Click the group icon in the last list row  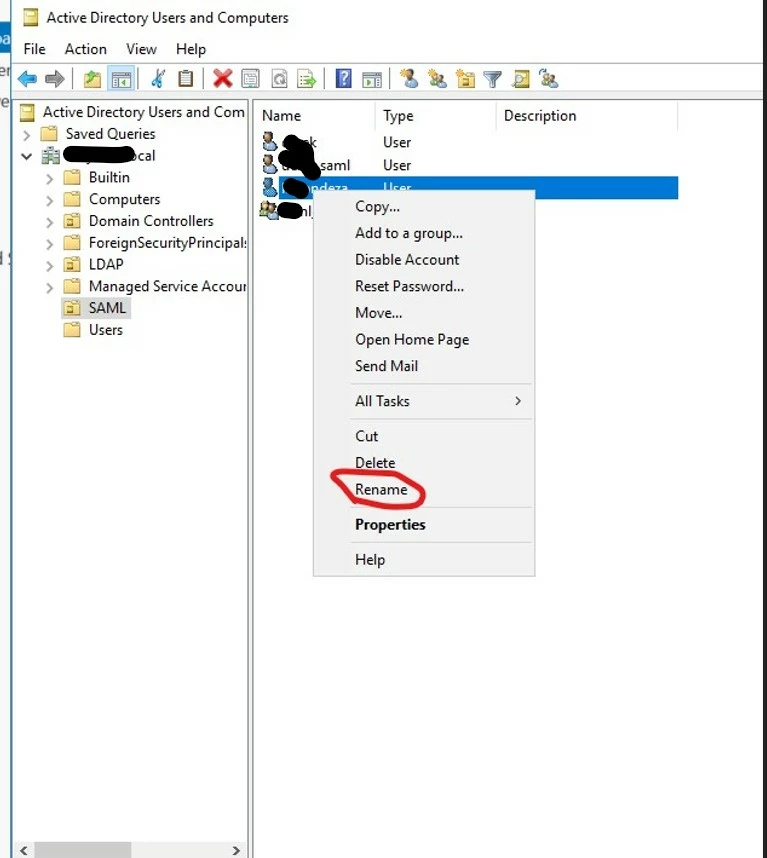[x=269, y=210]
